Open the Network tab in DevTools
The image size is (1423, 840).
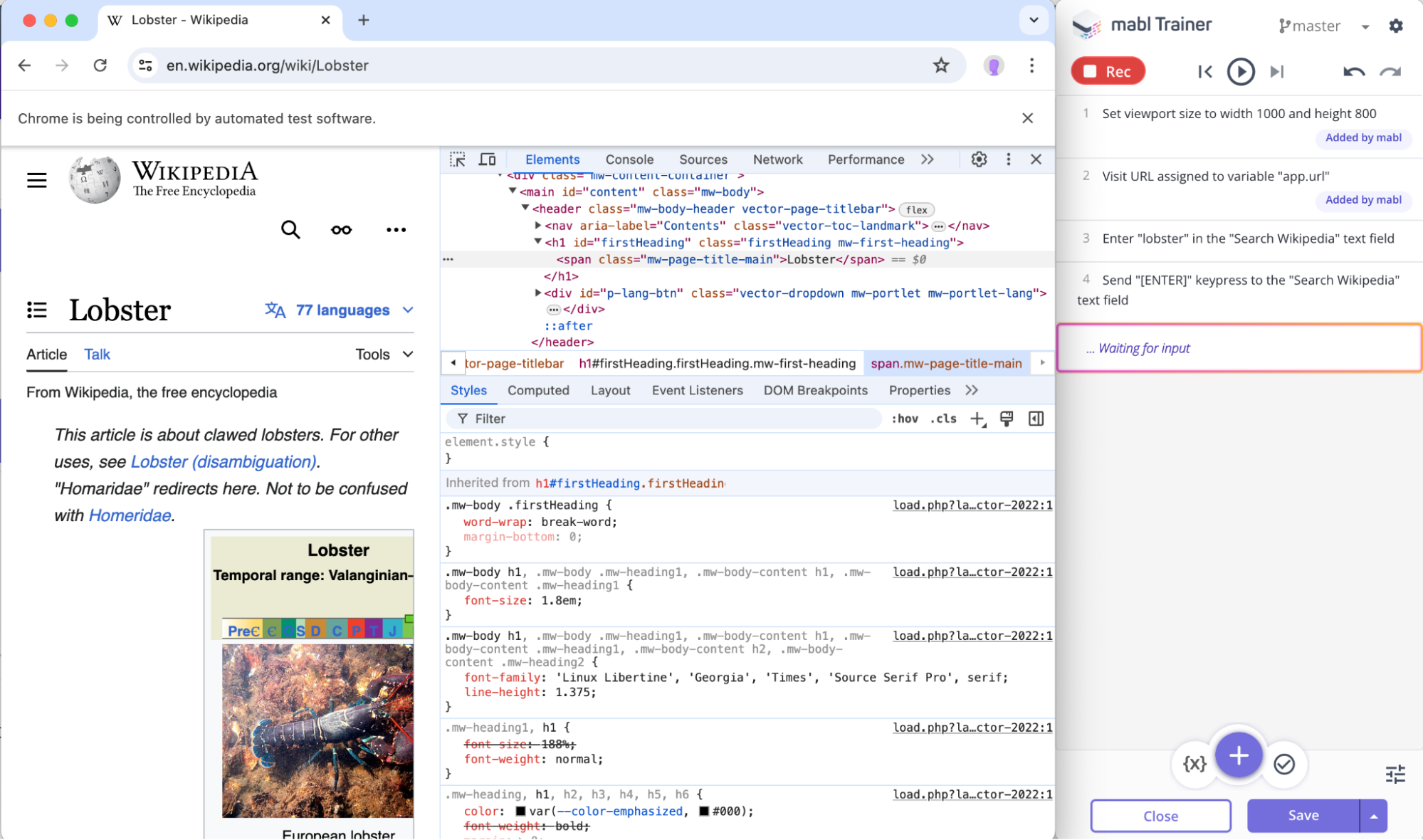click(777, 159)
